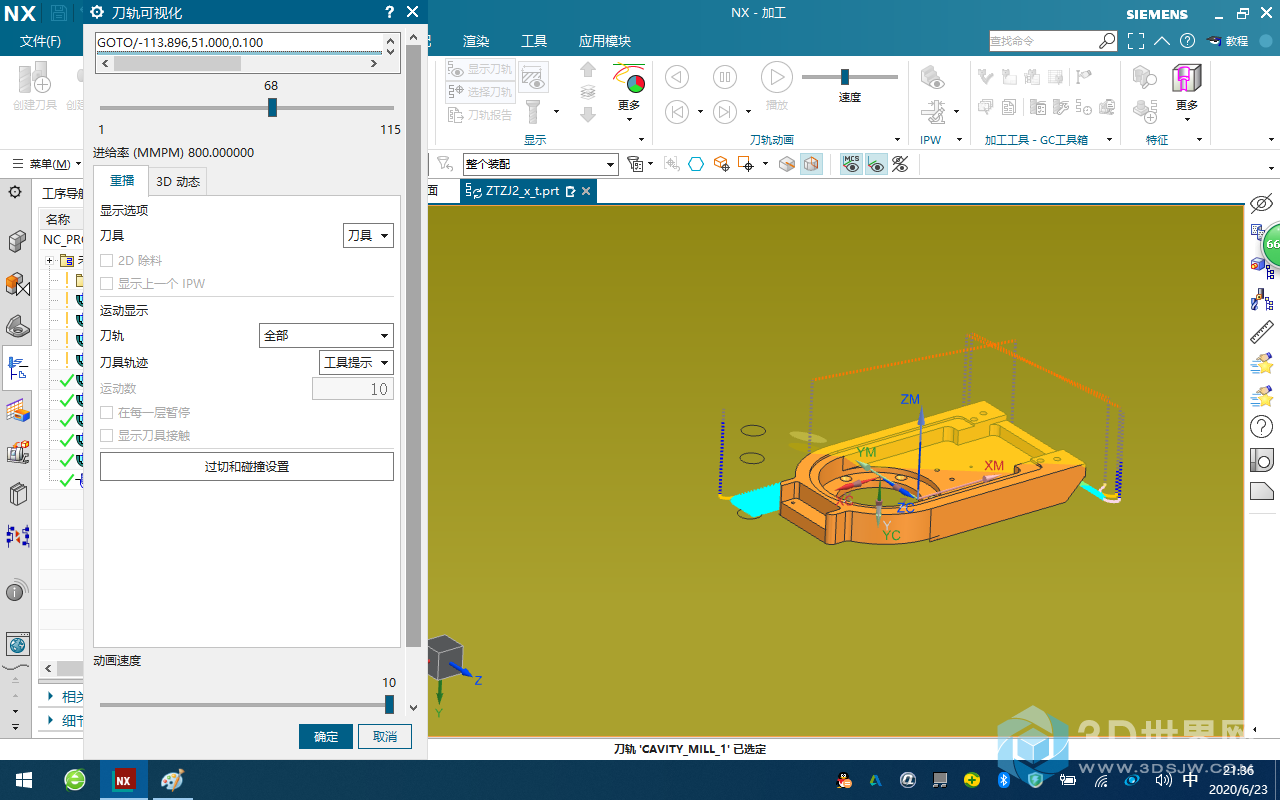Click the search magnifier in command finder

1107,41
